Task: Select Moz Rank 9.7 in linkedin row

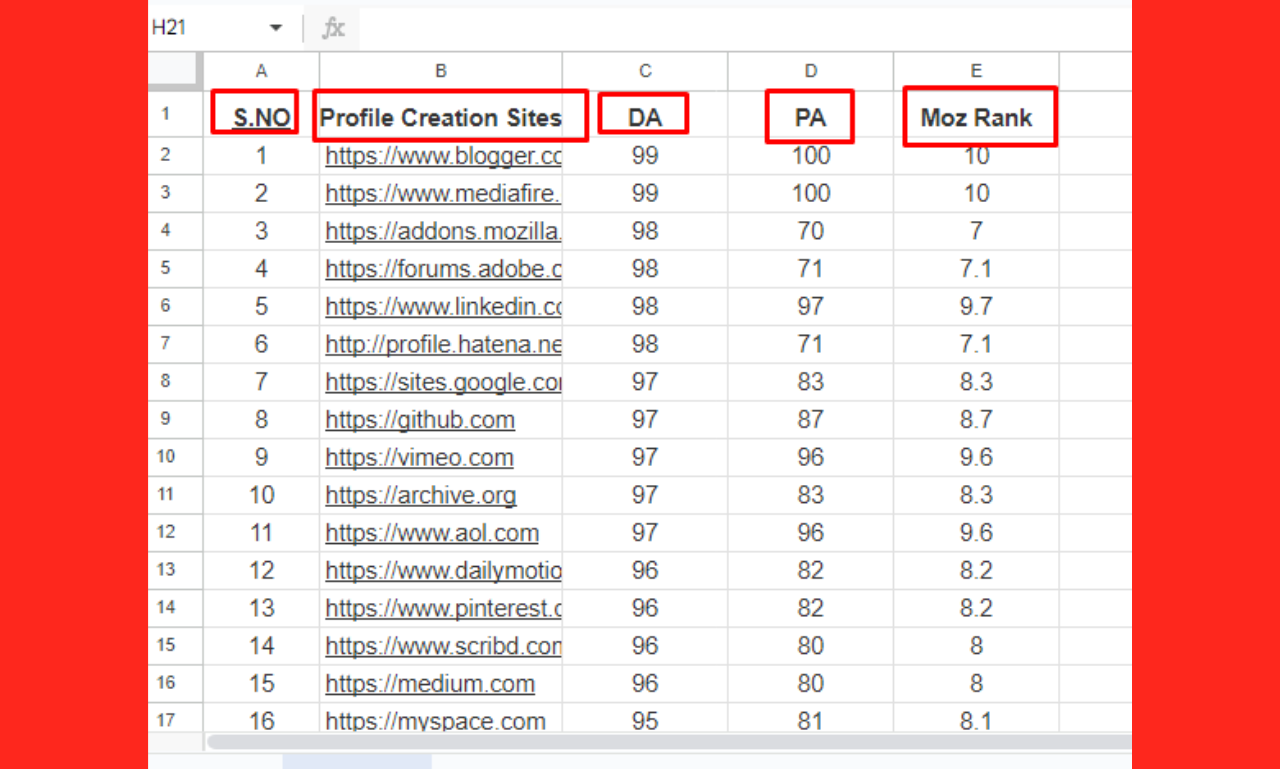Action: point(976,307)
